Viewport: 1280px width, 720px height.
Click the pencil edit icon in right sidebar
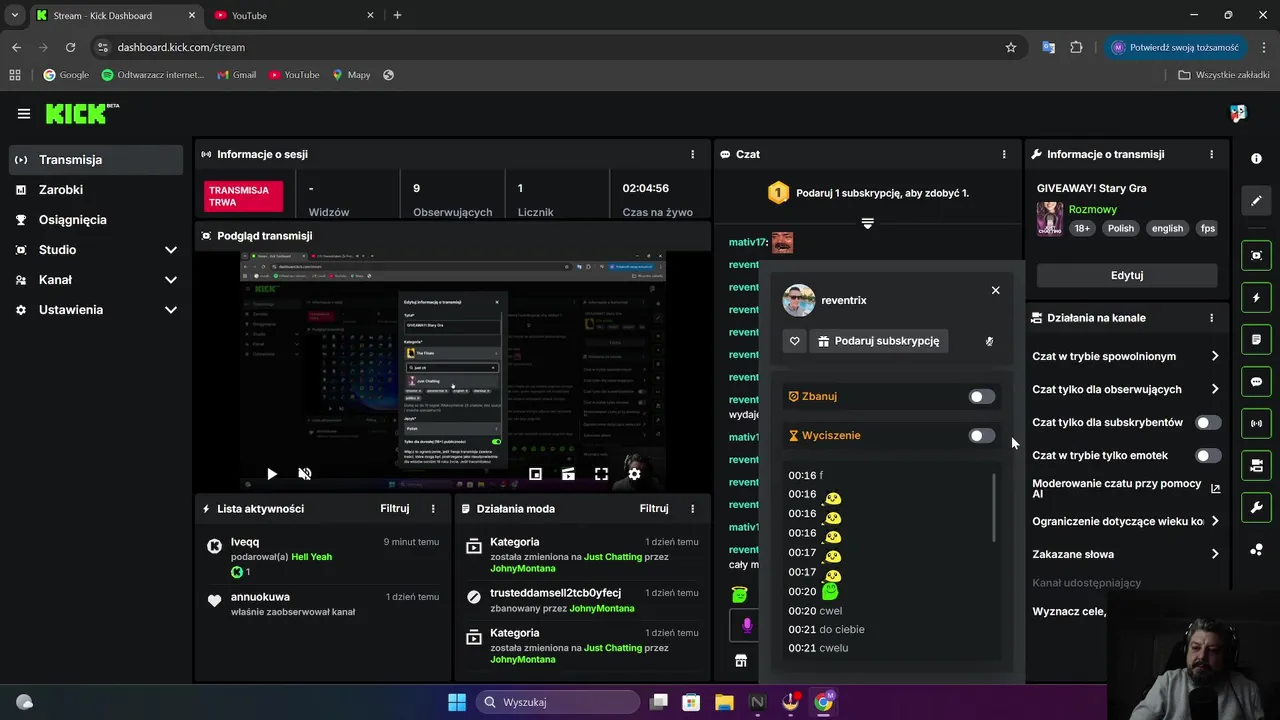pos(1257,201)
